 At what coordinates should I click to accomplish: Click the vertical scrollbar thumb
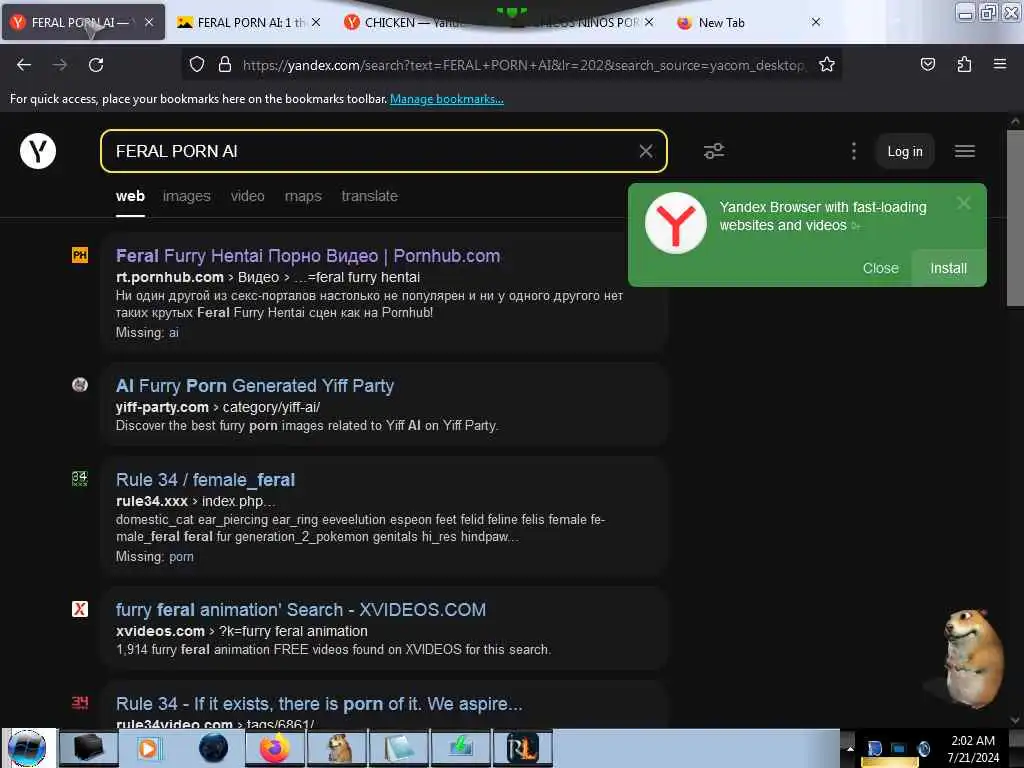(x=1014, y=217)
